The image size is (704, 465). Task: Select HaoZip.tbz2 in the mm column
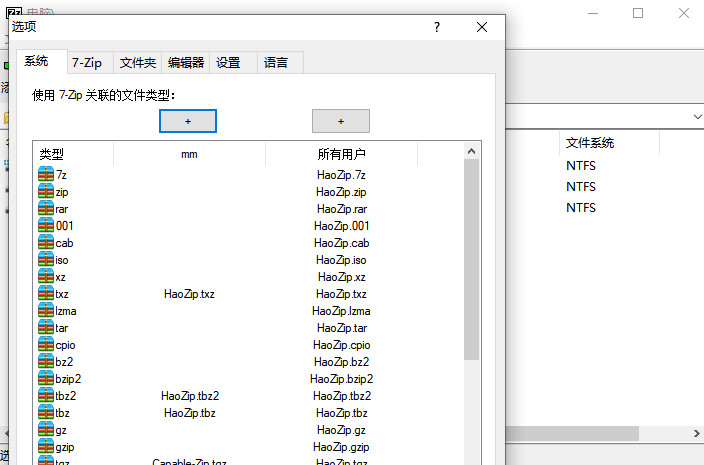[190, 396]
